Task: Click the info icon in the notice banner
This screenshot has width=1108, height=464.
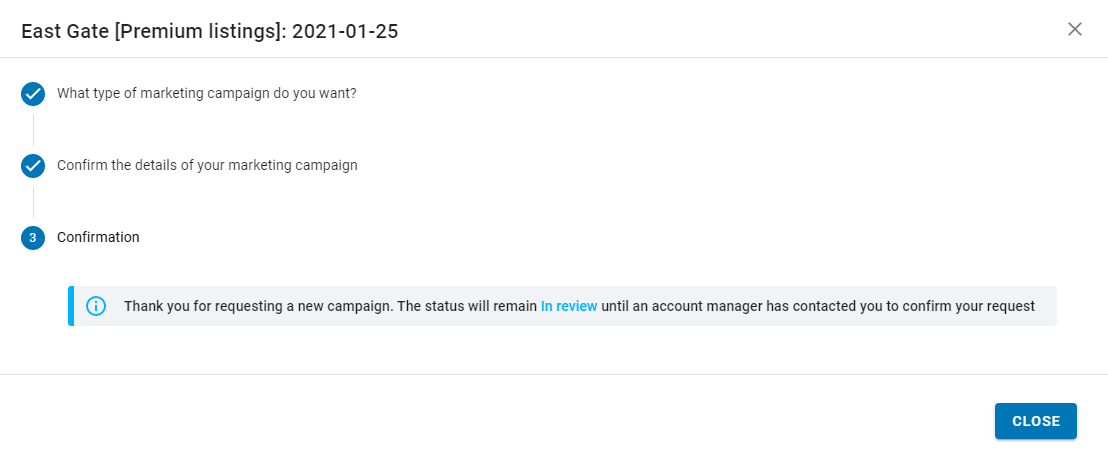Action: point(96,306)
